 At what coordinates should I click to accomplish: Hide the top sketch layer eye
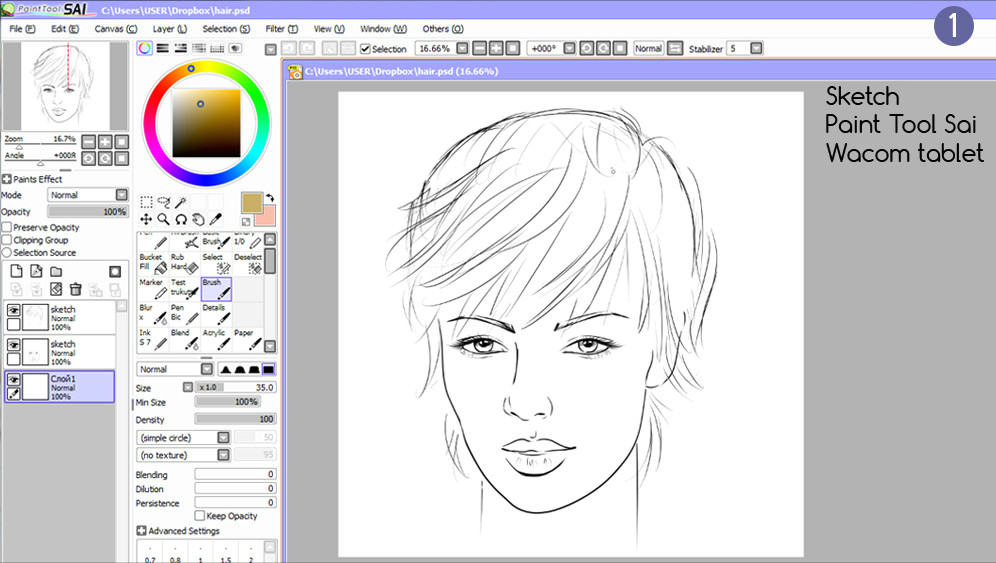click(13, 310)
